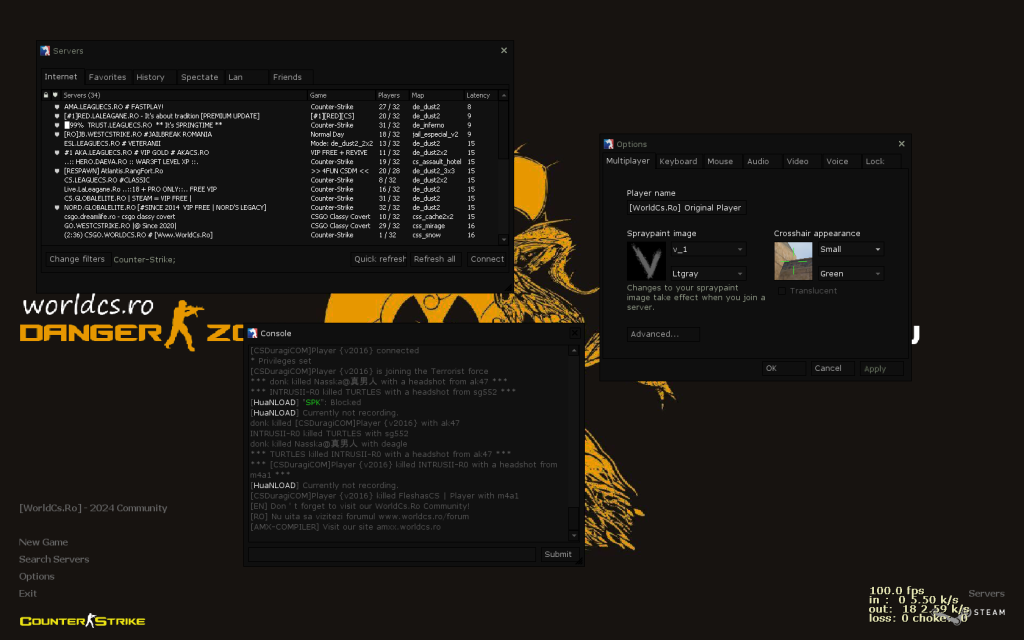This screenshot has height=640, width=1024.
Task: Open the History tab in Servers
Action: [154, 77]
